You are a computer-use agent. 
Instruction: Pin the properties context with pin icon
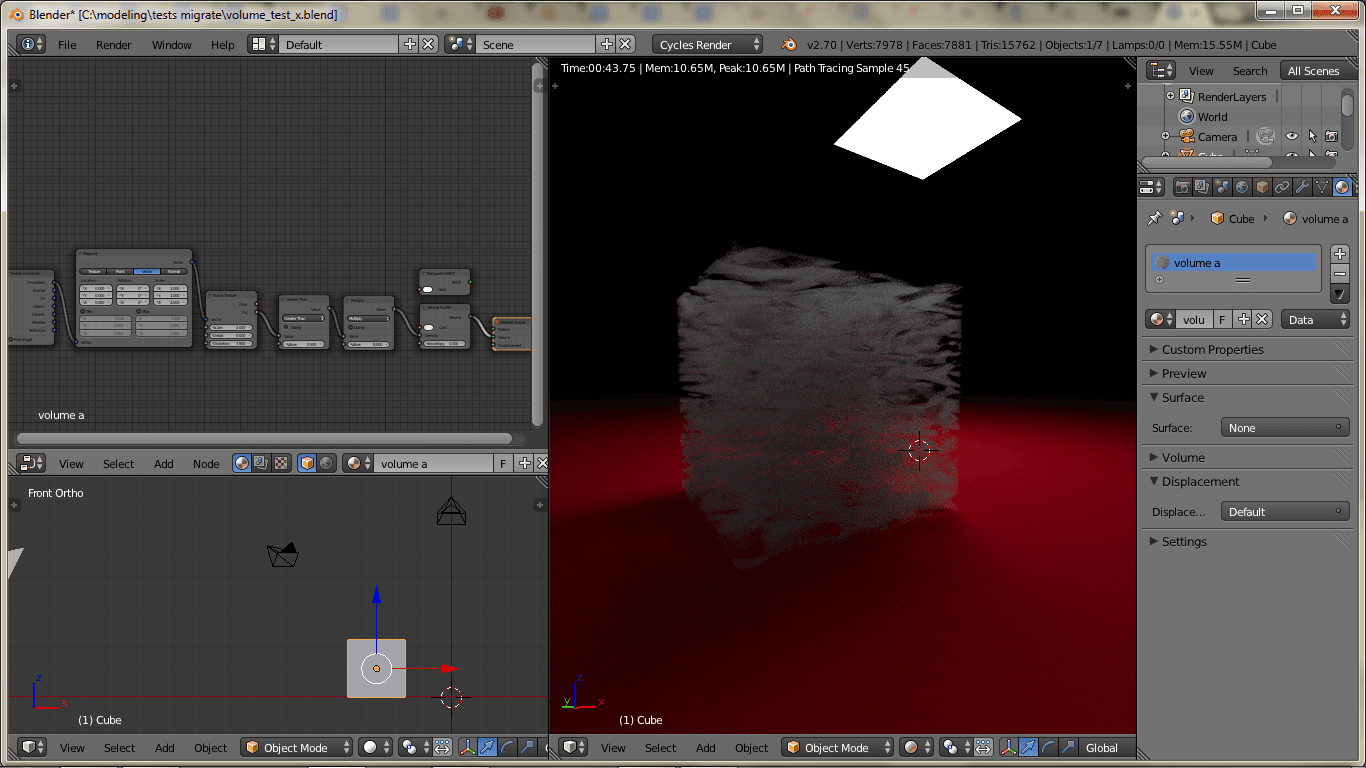(x=1154, y=219)
